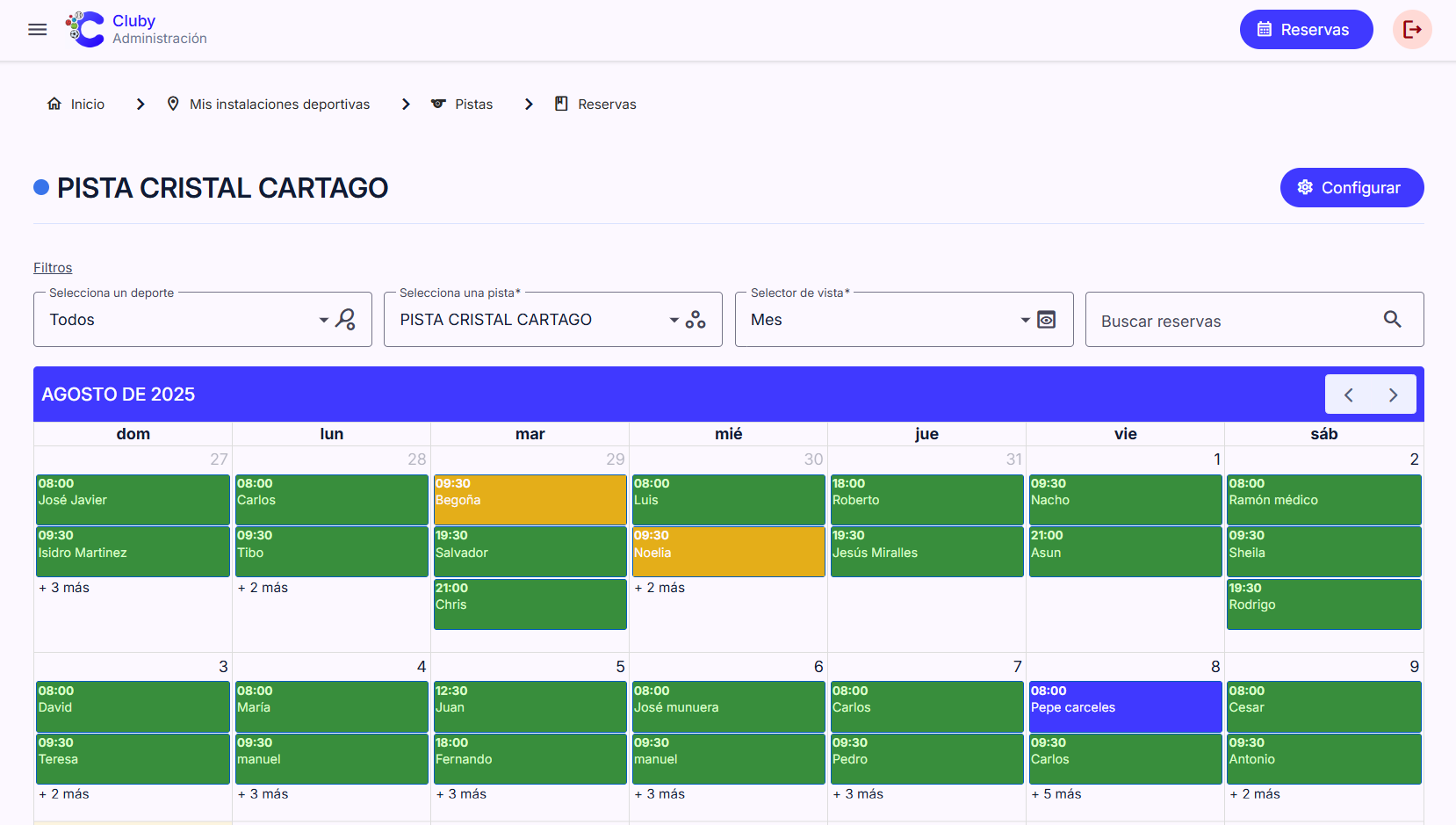Viewport: 1456px width, 825px height.
Task: Open the hamburger navigation menu
Action: 38,29
